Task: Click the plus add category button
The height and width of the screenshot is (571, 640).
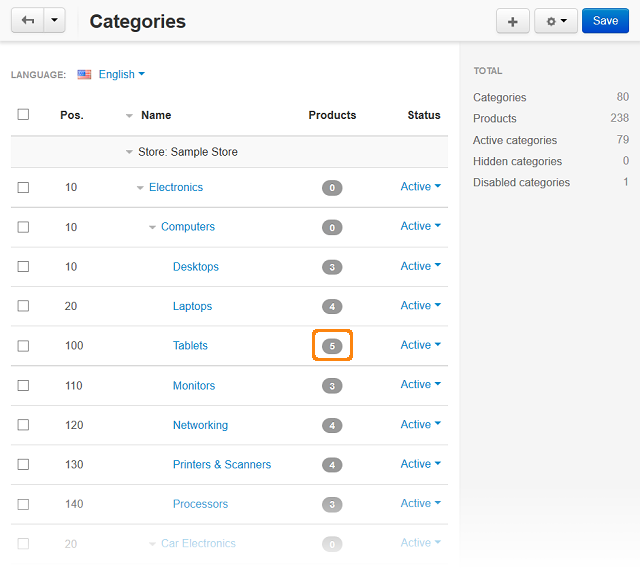Action: [513, 21]
